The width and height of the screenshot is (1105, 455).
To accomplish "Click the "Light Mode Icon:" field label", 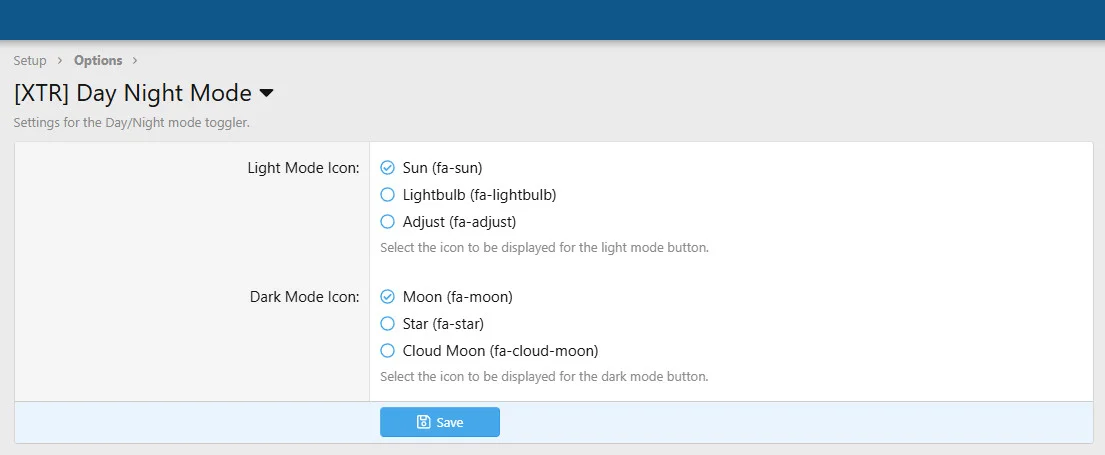I will tap(303, 168).
